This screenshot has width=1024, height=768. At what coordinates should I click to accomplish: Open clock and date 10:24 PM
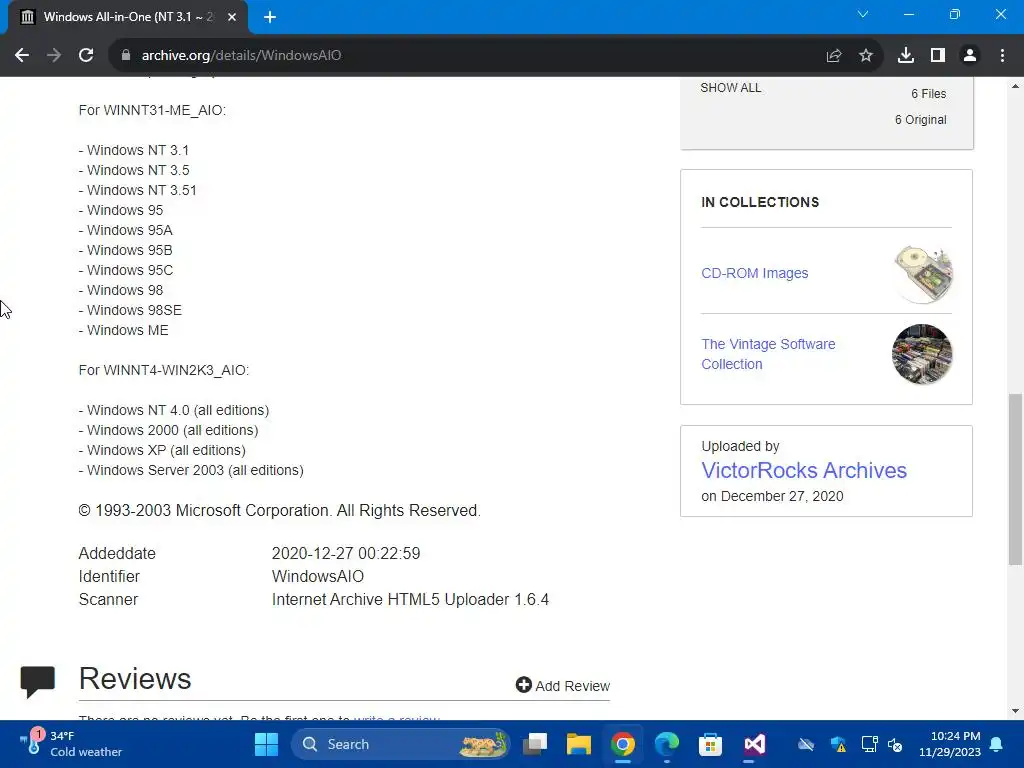[950, 744]
